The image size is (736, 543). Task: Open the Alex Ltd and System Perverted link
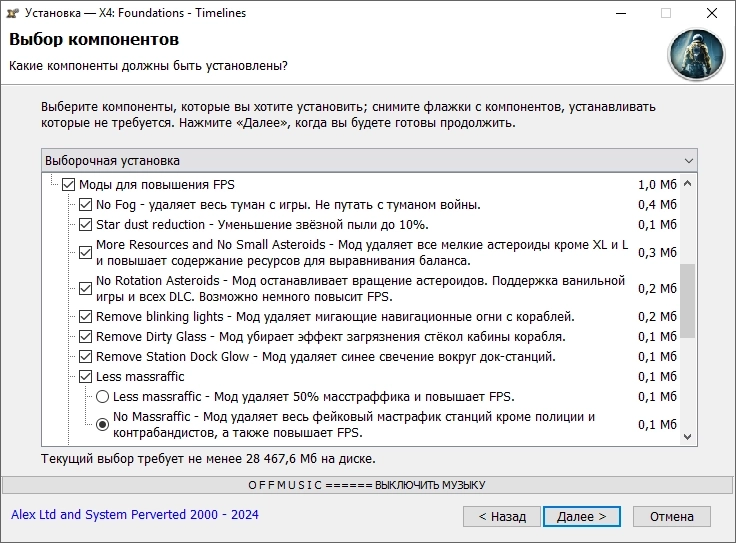point(135,514)
